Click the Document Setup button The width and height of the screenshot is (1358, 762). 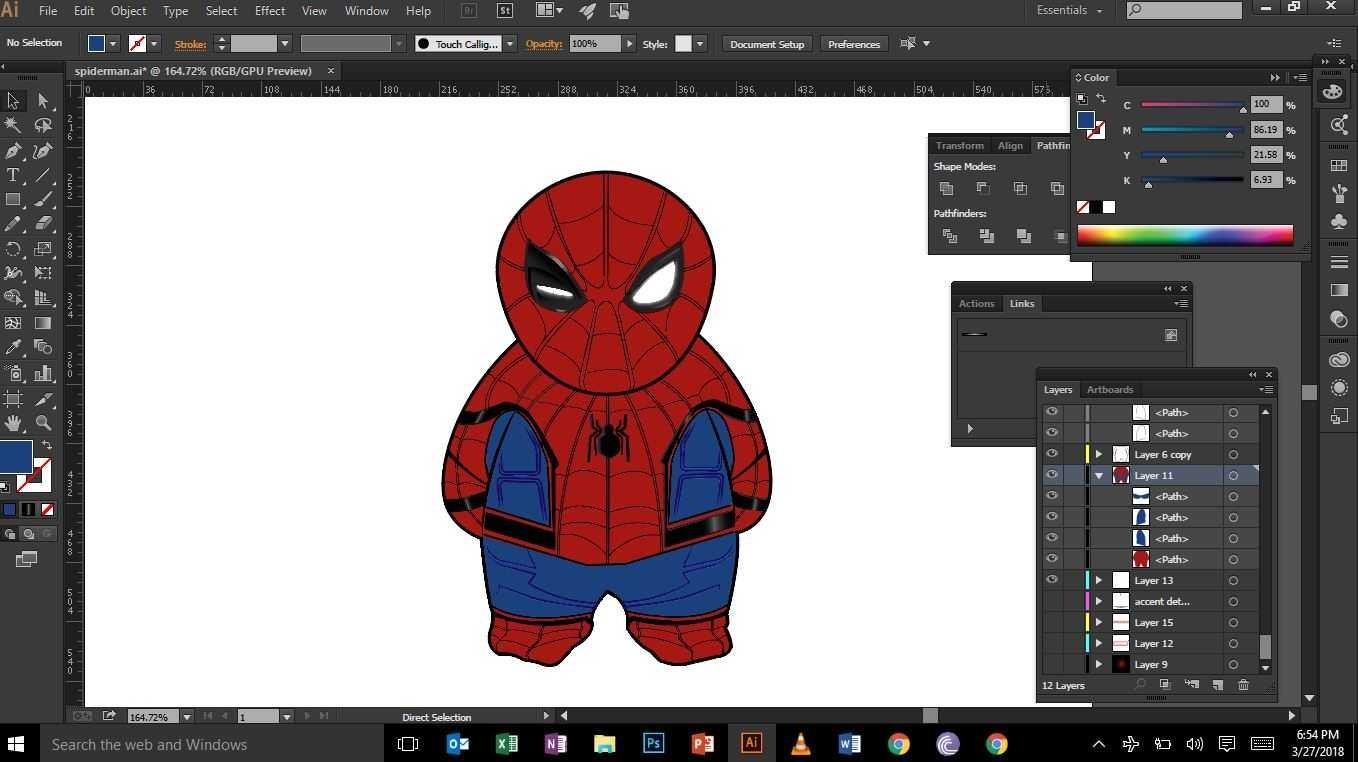pos(767,44)
